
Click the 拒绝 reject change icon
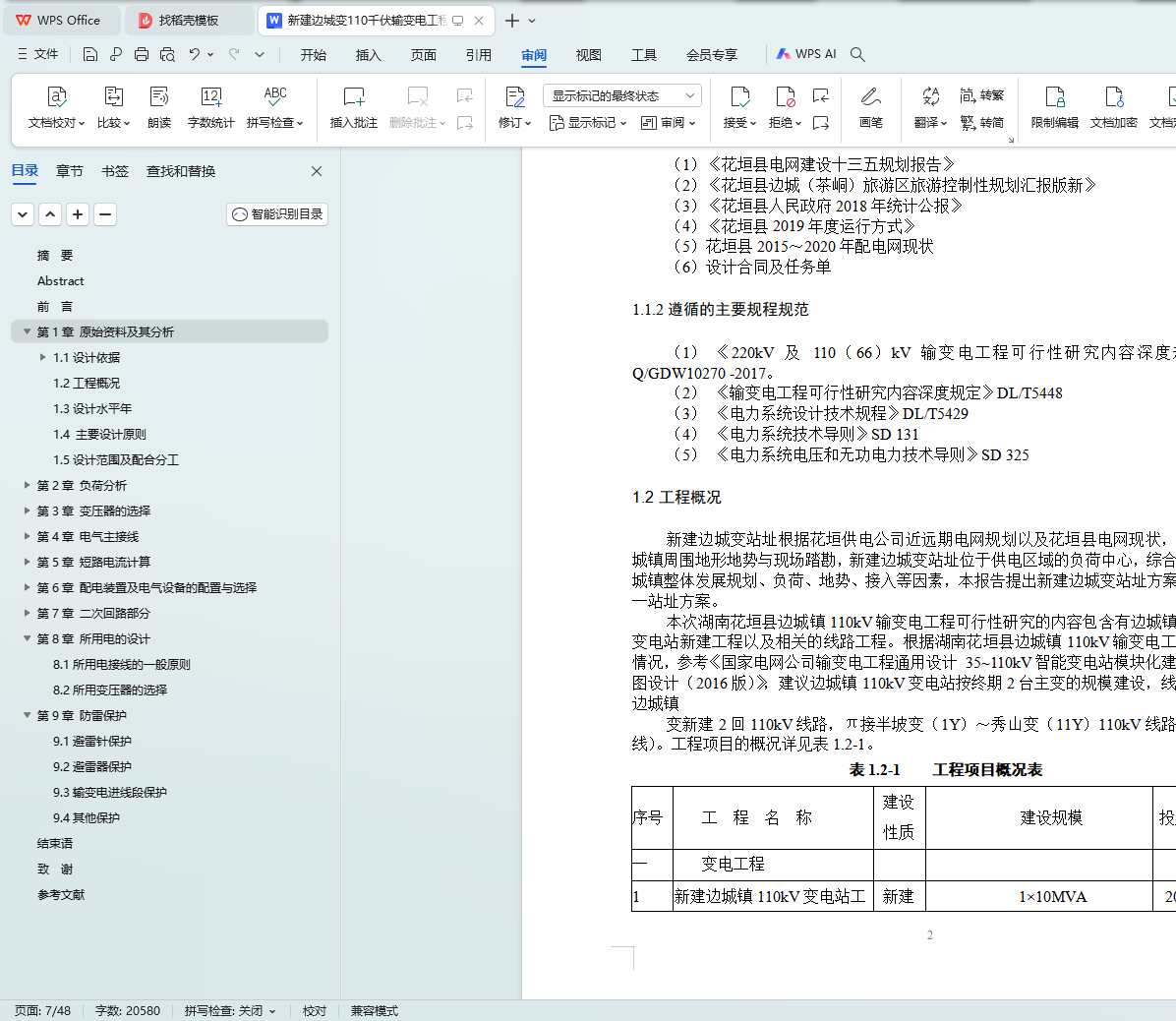pyautogui.click(x=786, y=96)
